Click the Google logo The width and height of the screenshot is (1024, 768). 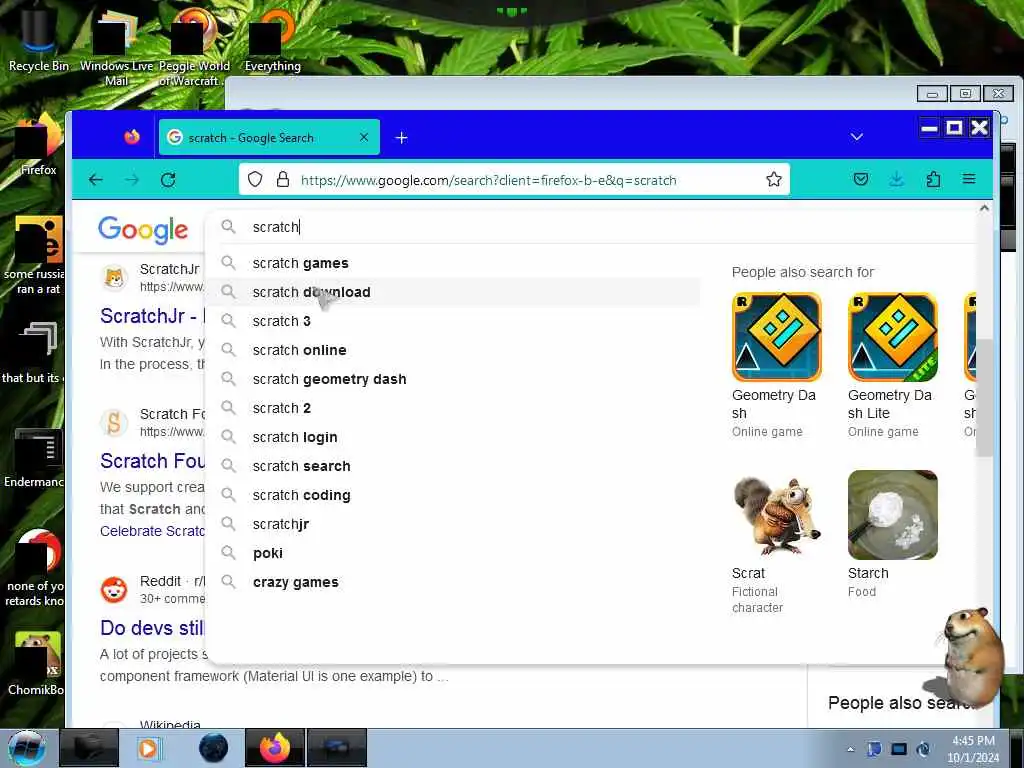[x=143, y=229]
